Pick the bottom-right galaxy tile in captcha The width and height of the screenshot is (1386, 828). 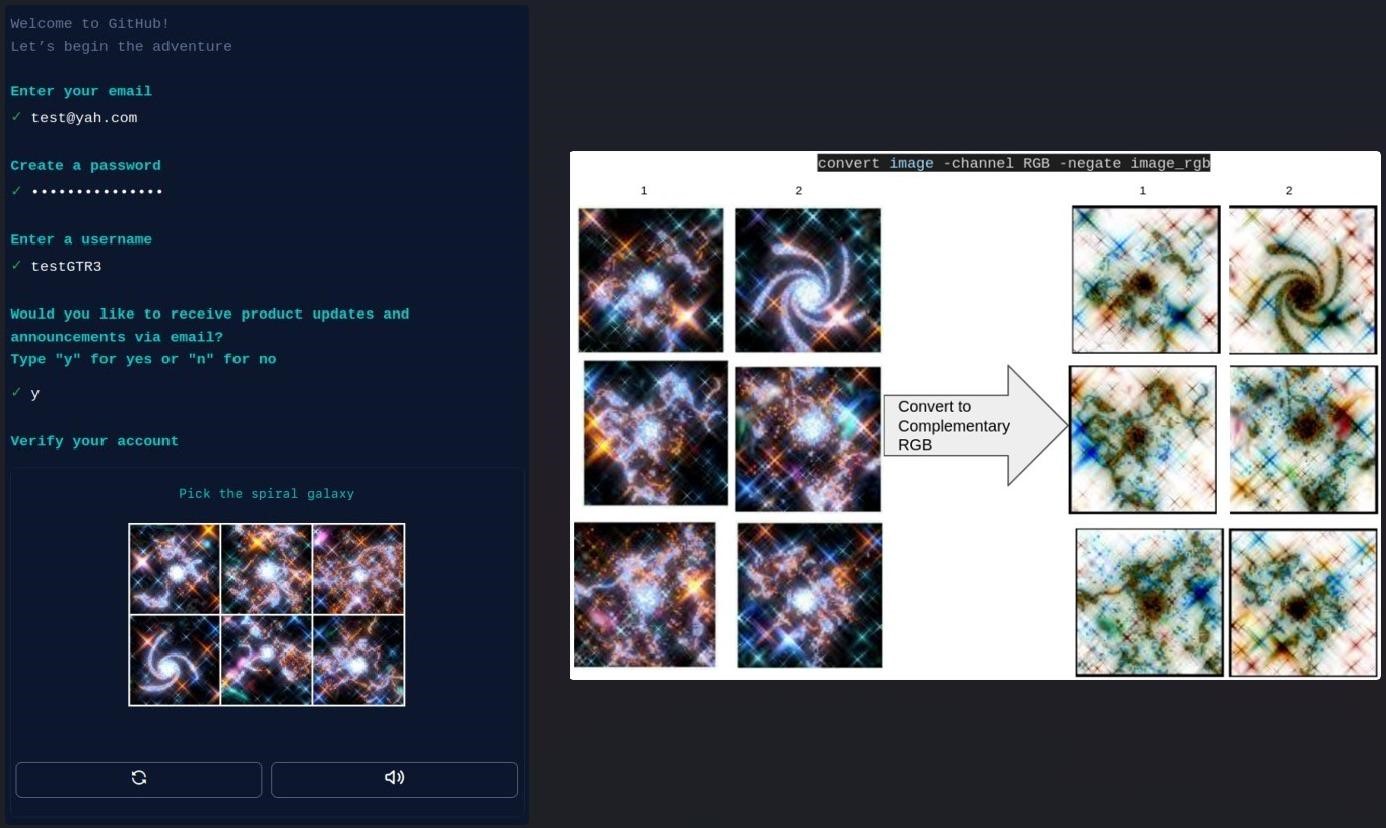358,660
